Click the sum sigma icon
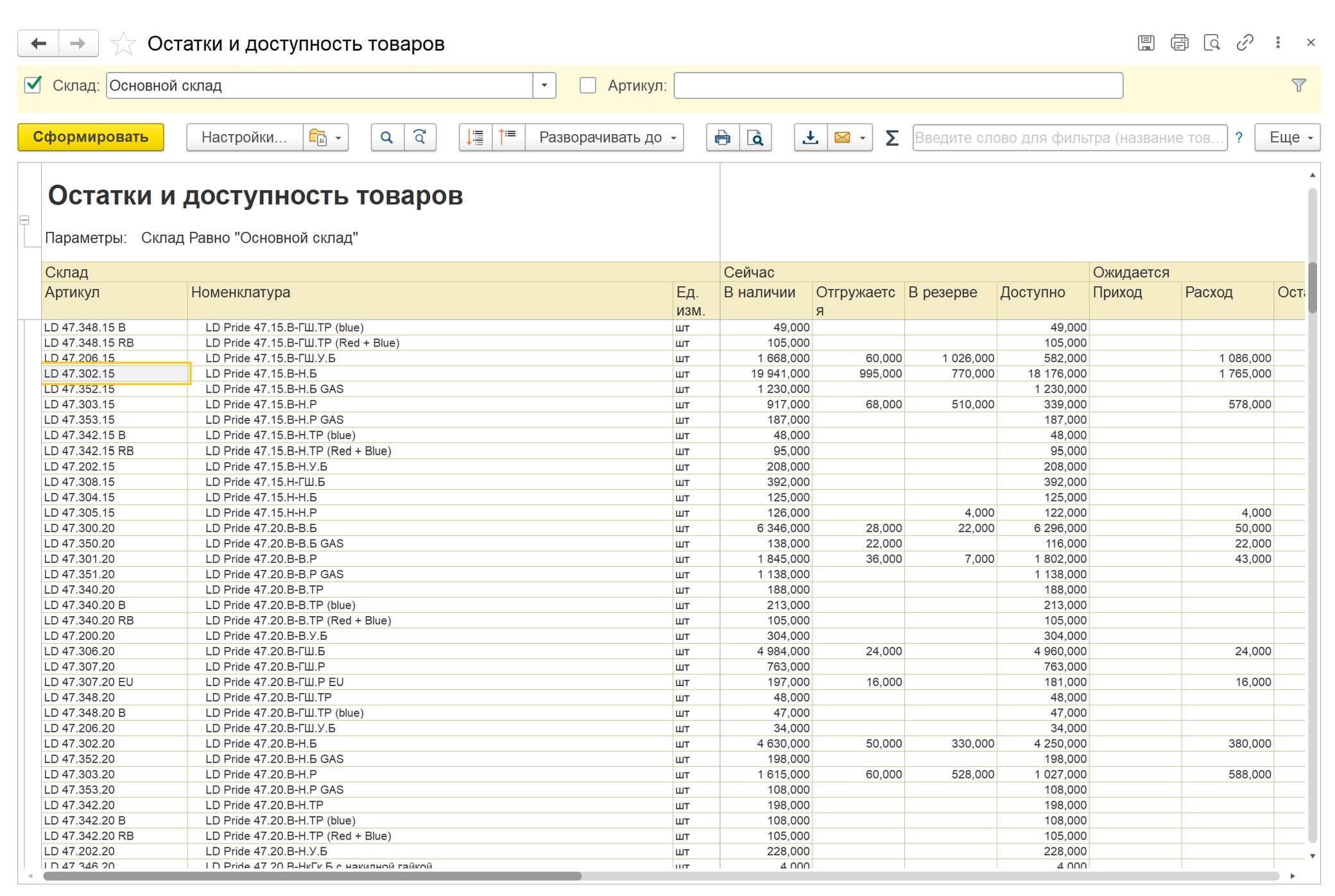This screenshot has width=1335, height=896. pos(891,137)
